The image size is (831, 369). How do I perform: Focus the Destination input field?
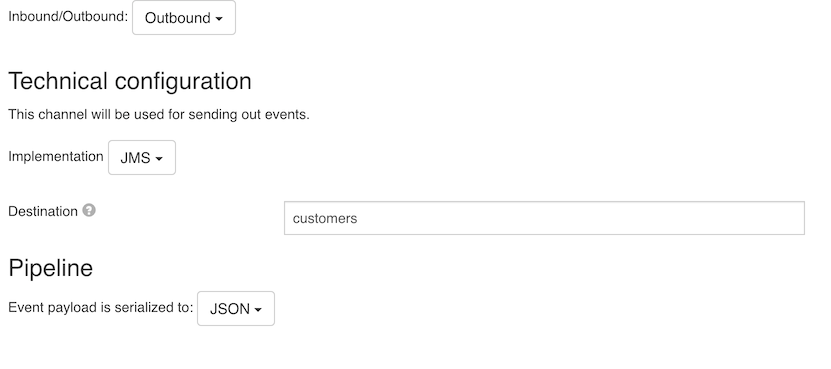(544, 218)
